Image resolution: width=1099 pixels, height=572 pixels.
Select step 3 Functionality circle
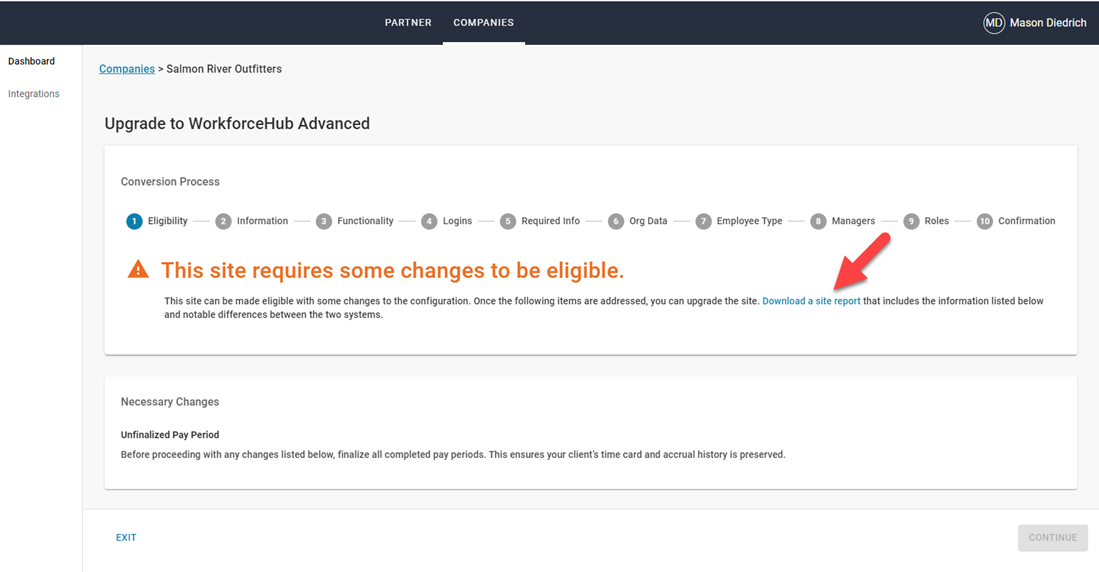point(323,221)
